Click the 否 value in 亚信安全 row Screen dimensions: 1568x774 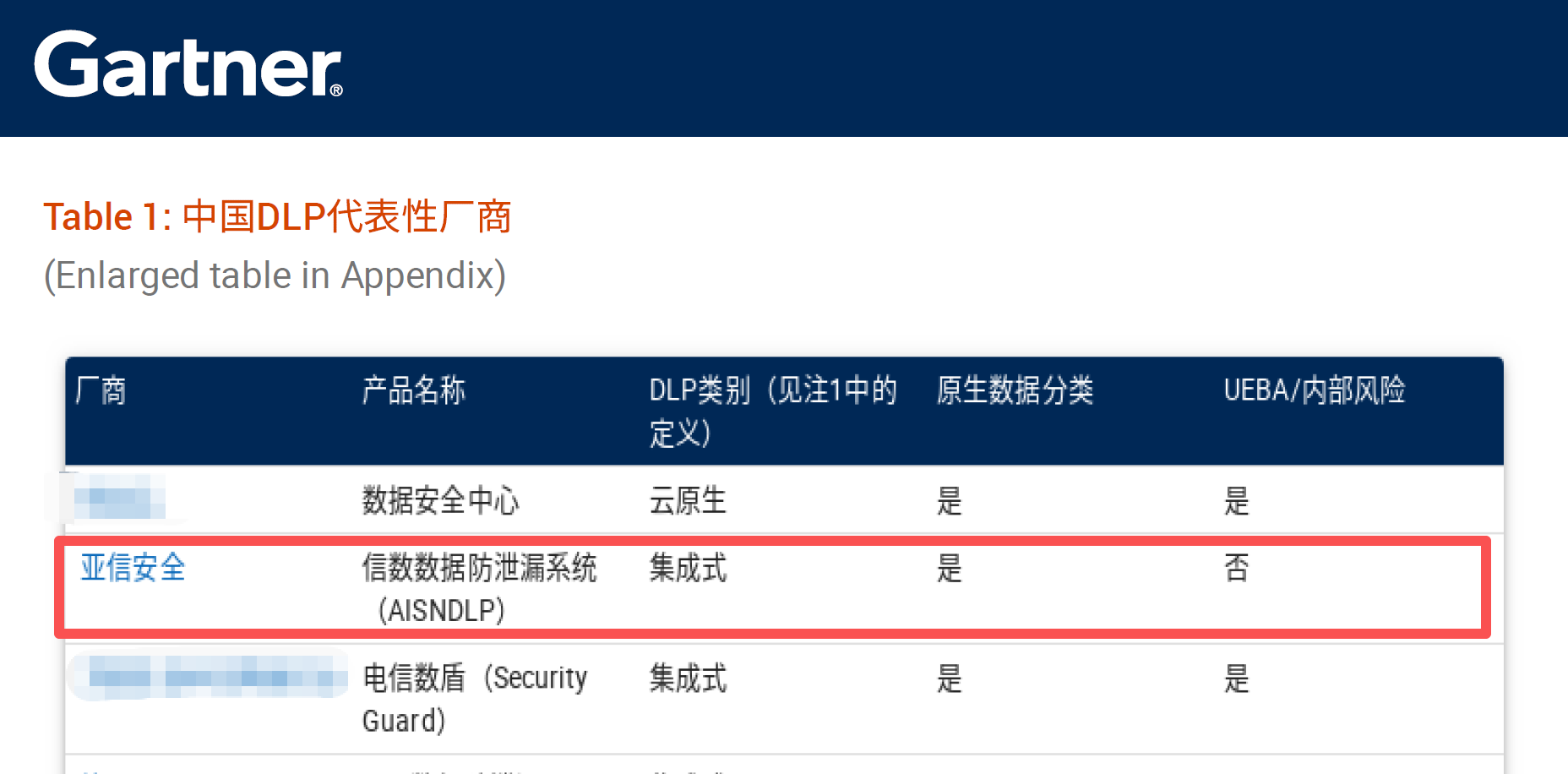[1236, 568]
